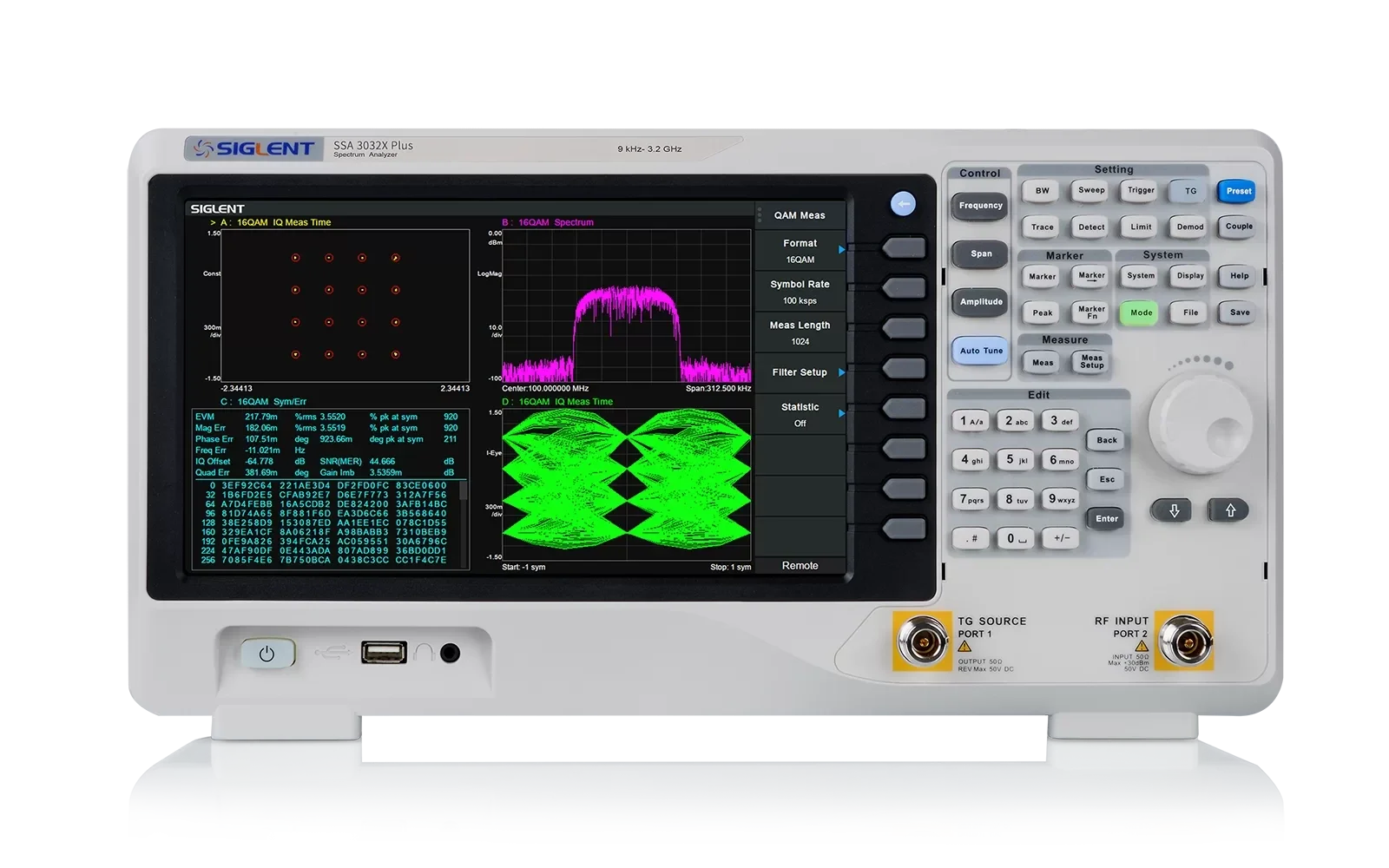Click the Marker right-arrow key
Image resolution: width=1389 pixels, height=868 pixels.
tap(1091, 276)
